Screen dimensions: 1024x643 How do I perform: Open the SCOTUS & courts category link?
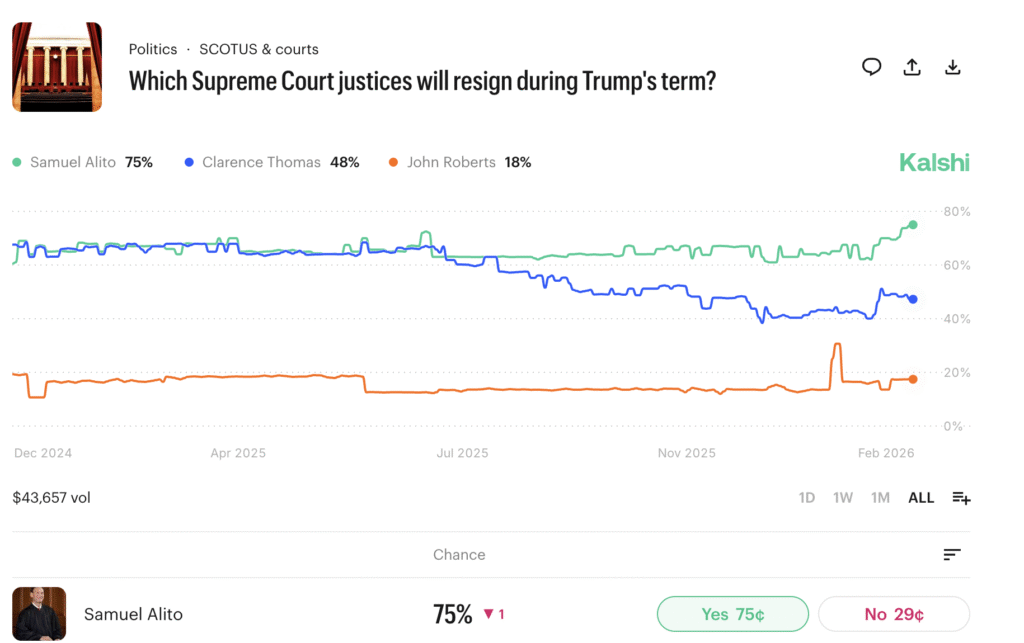coord(258,48)
